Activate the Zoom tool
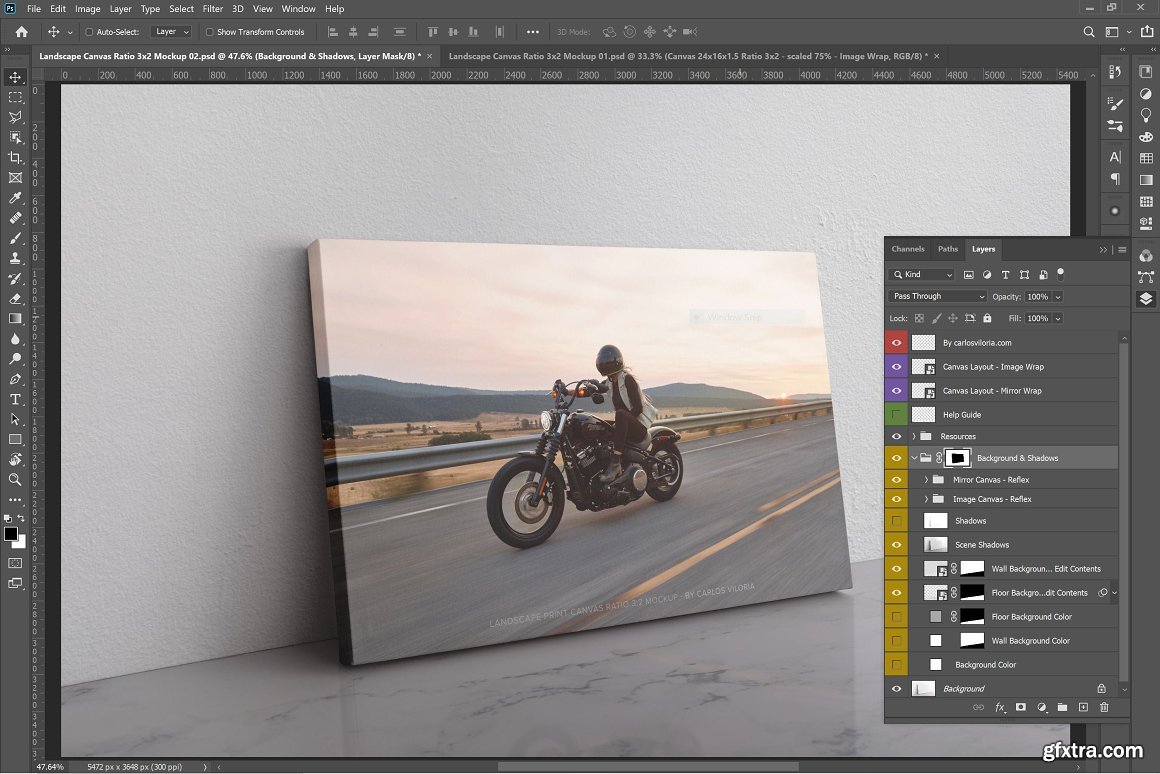This screenshot has width=1160, height=774. click(x=15, y=479)
